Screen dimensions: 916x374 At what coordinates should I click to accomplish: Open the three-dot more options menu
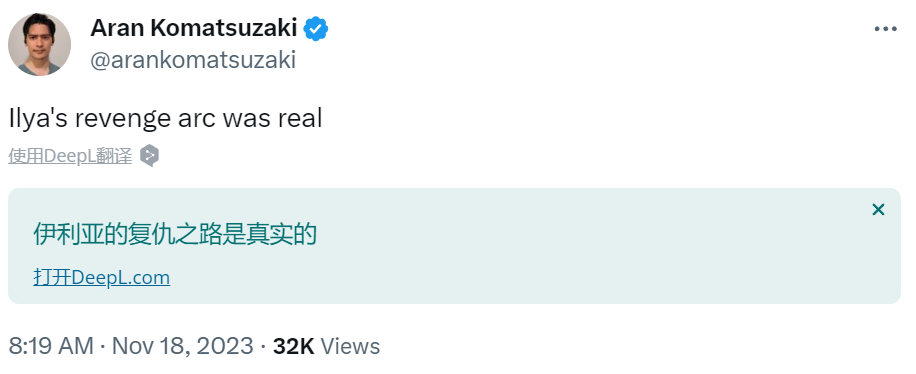(x=885, y=29)
